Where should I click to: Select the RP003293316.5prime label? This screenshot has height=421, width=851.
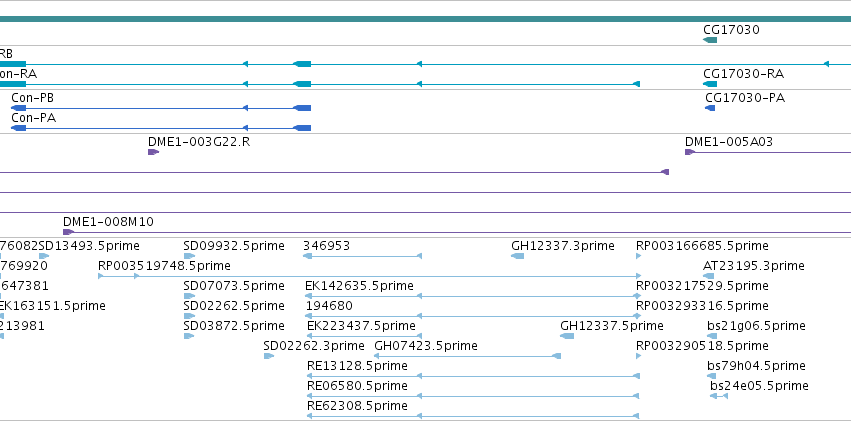[x=702, y=306]
